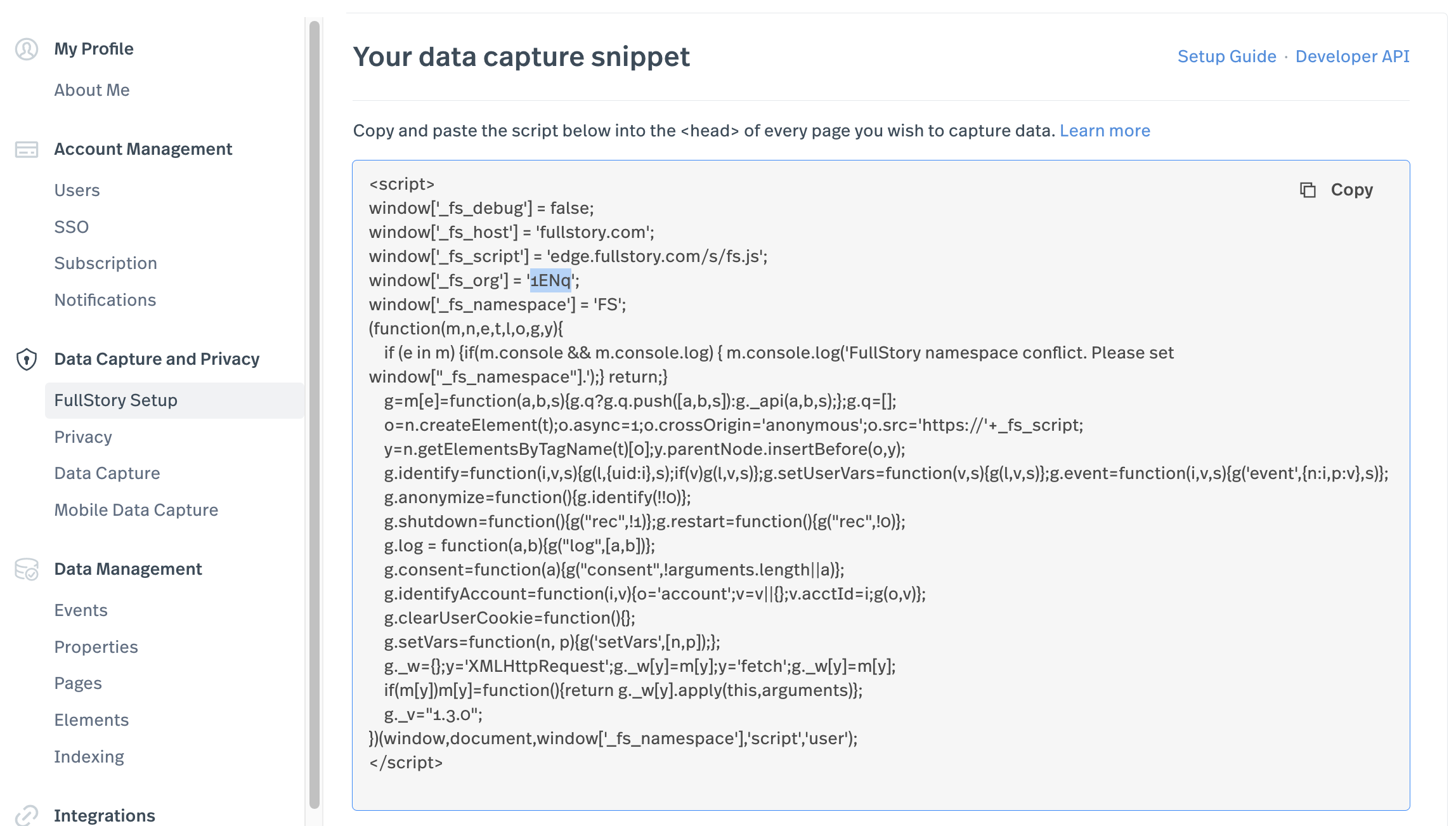
Task: Go to Pages under Data Management
Action: 78,683
